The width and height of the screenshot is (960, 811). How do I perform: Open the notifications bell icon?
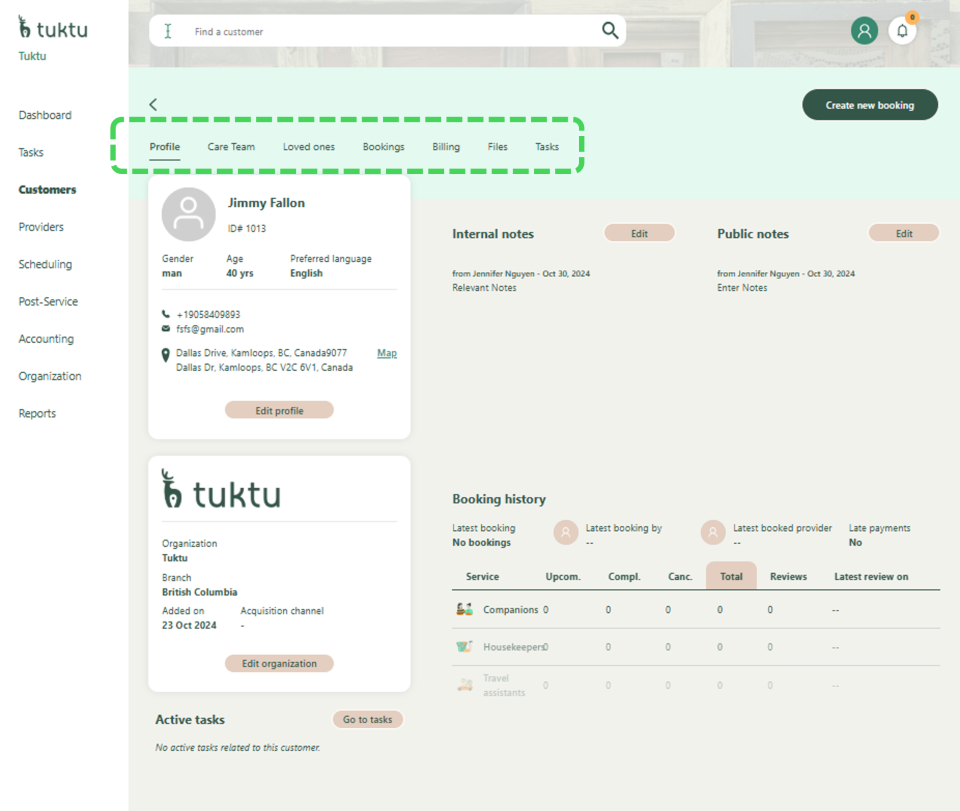[902, 31]
